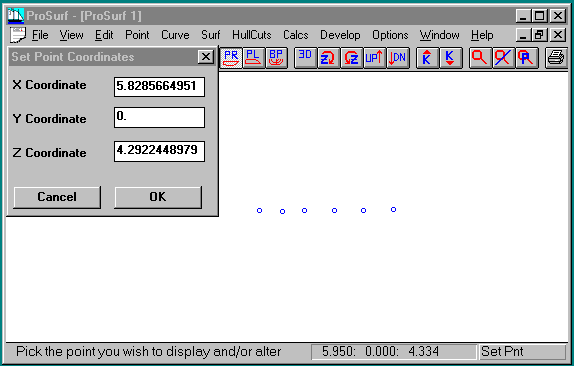Open the Curve menu
Screen dimensions: 574x367
[x=175, y=35]
